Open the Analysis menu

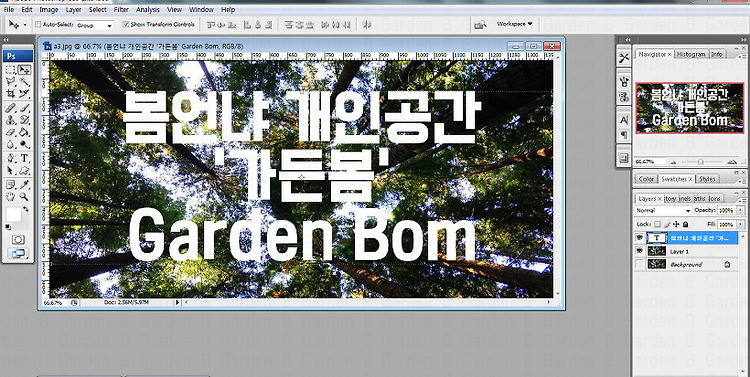(x=148, y=10)
